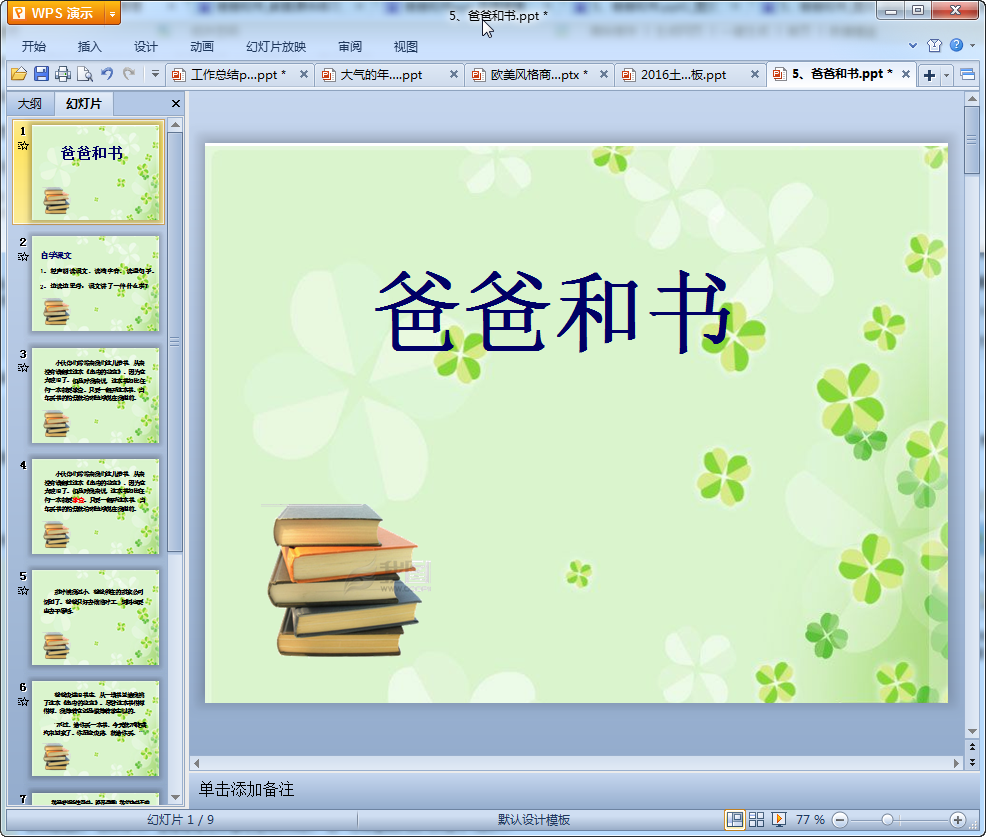This screenshot has width=986, height=837.
Task: Expand the quick access toolbar options arrow
Action: click(x=155, y=74)
